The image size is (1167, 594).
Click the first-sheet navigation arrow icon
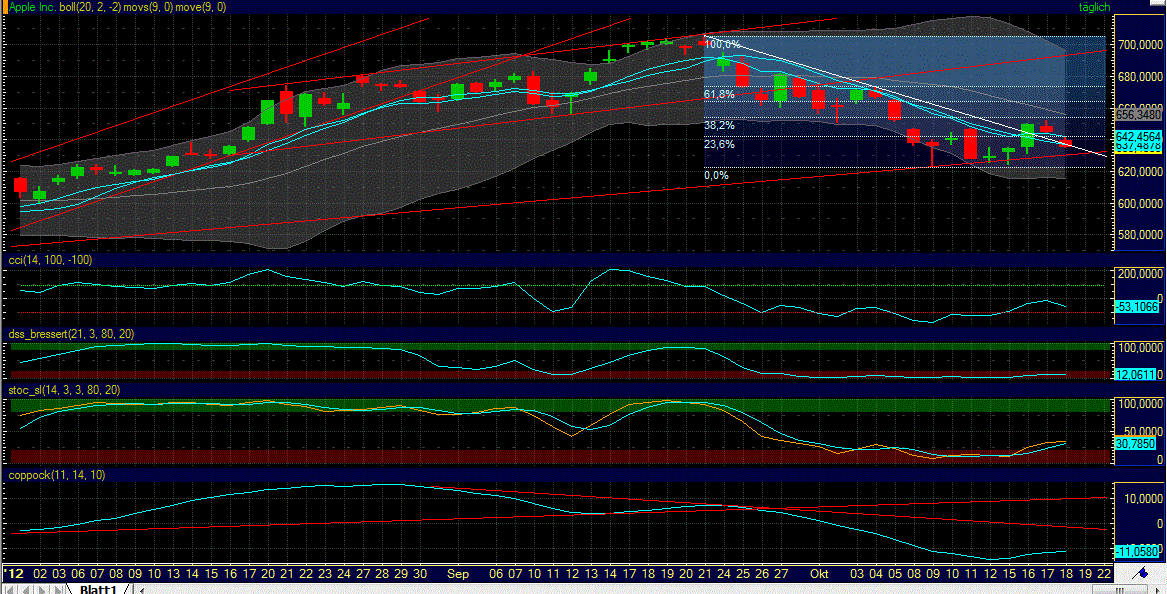click(x=10, y=588)
